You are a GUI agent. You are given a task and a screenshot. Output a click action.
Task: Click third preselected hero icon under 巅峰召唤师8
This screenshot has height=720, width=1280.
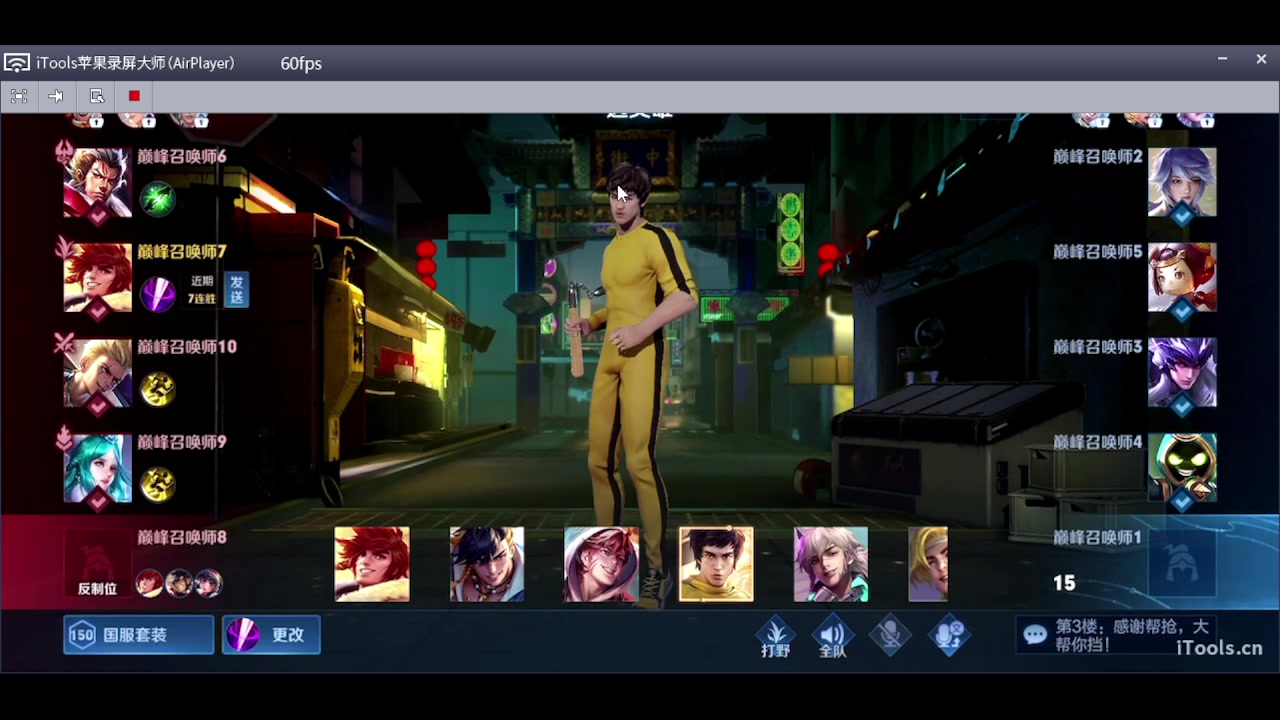click(208, 582)
